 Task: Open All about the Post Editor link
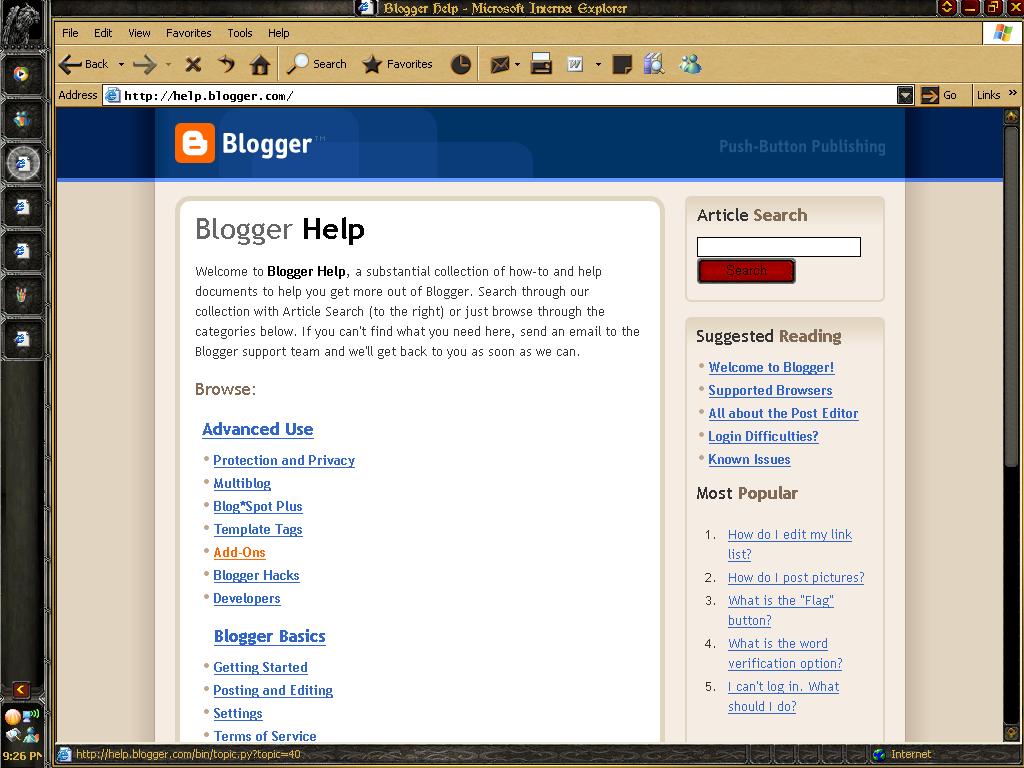783,413
